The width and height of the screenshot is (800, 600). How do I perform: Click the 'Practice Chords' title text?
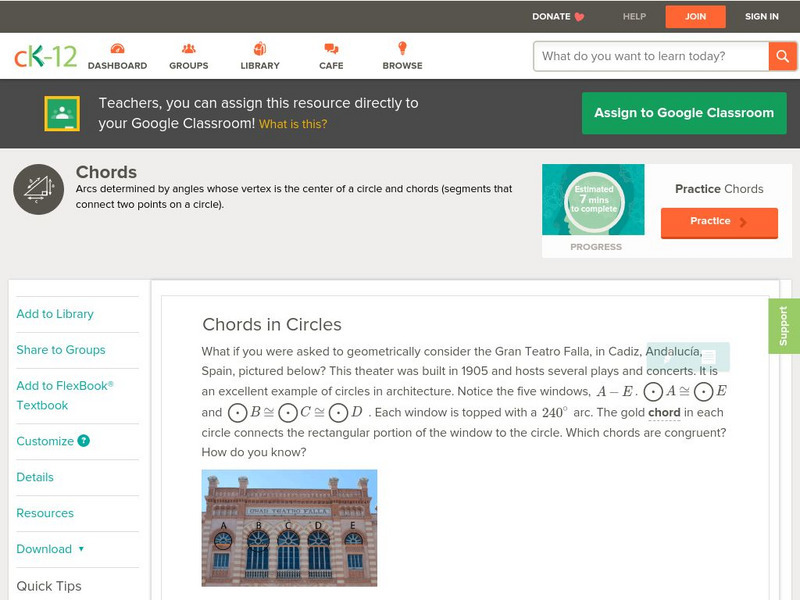pyautogui.click(x=719, y=189)
